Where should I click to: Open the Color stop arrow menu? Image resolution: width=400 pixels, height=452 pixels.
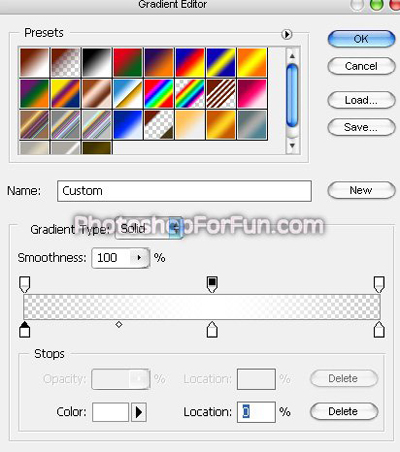[x=139, y=413]
